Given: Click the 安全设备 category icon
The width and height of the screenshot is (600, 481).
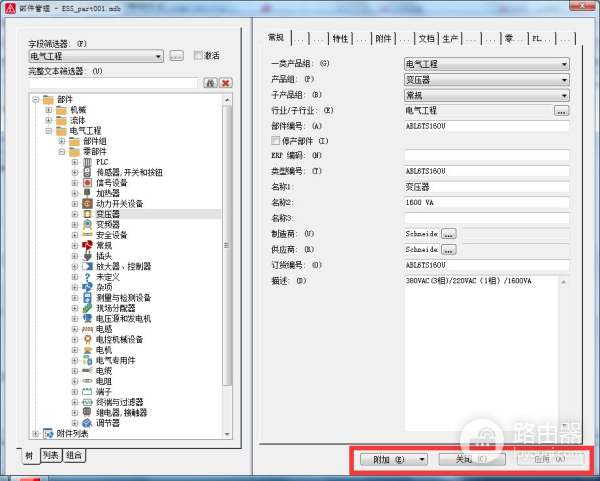Looking at the screenshot, I should click(x=87, y=235).
